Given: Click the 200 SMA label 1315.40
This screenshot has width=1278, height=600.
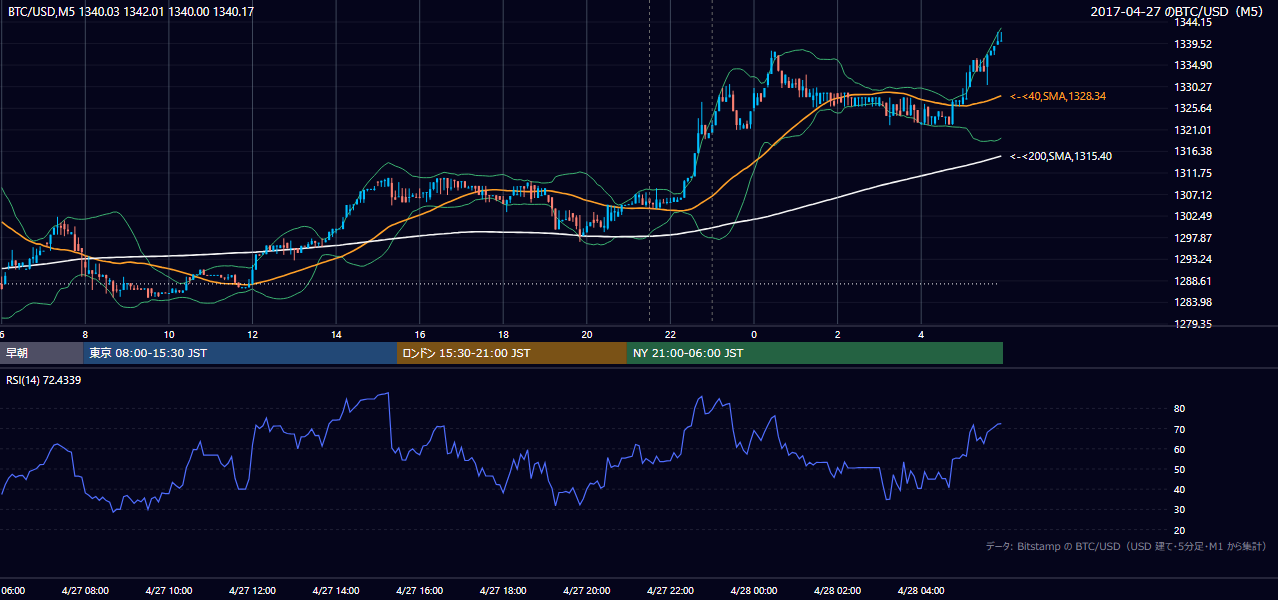Looking at the screenshot, I should (x=1061, y=156).
